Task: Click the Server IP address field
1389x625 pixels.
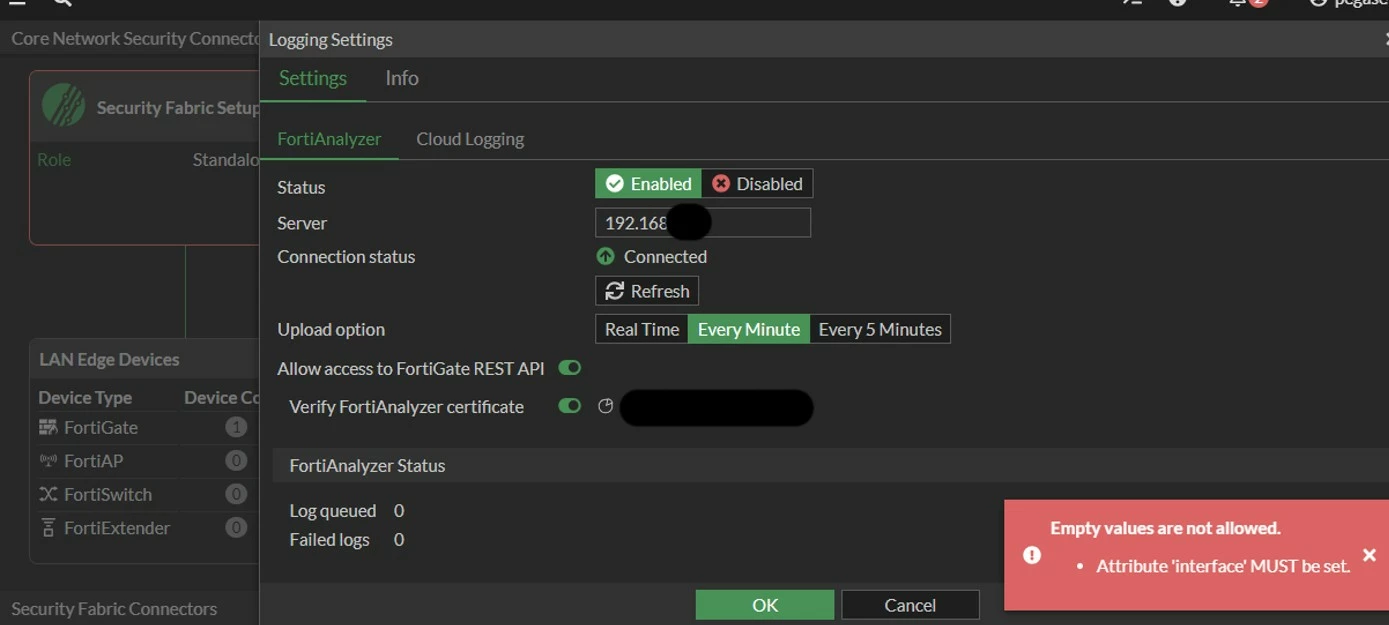Action: tap(703, 223)
